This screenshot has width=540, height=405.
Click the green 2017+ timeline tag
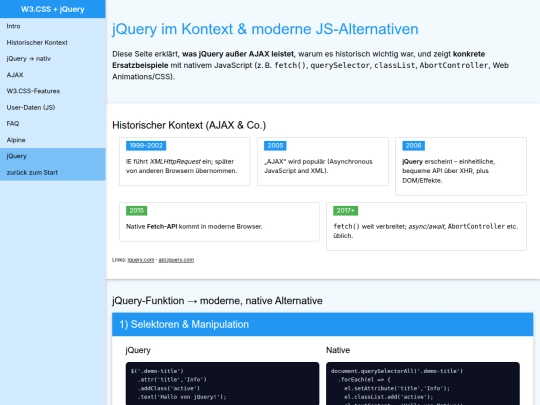[x=345, y=211]
